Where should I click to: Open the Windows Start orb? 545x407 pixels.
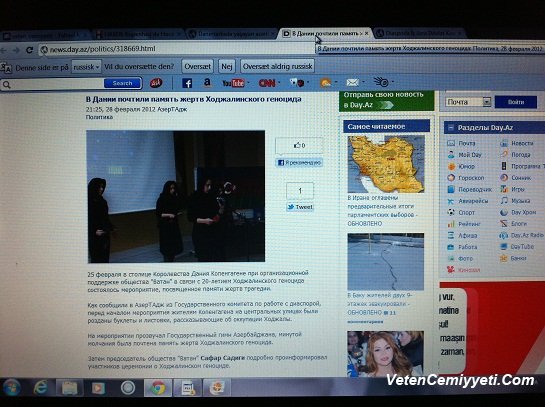(x=11, y=388)
